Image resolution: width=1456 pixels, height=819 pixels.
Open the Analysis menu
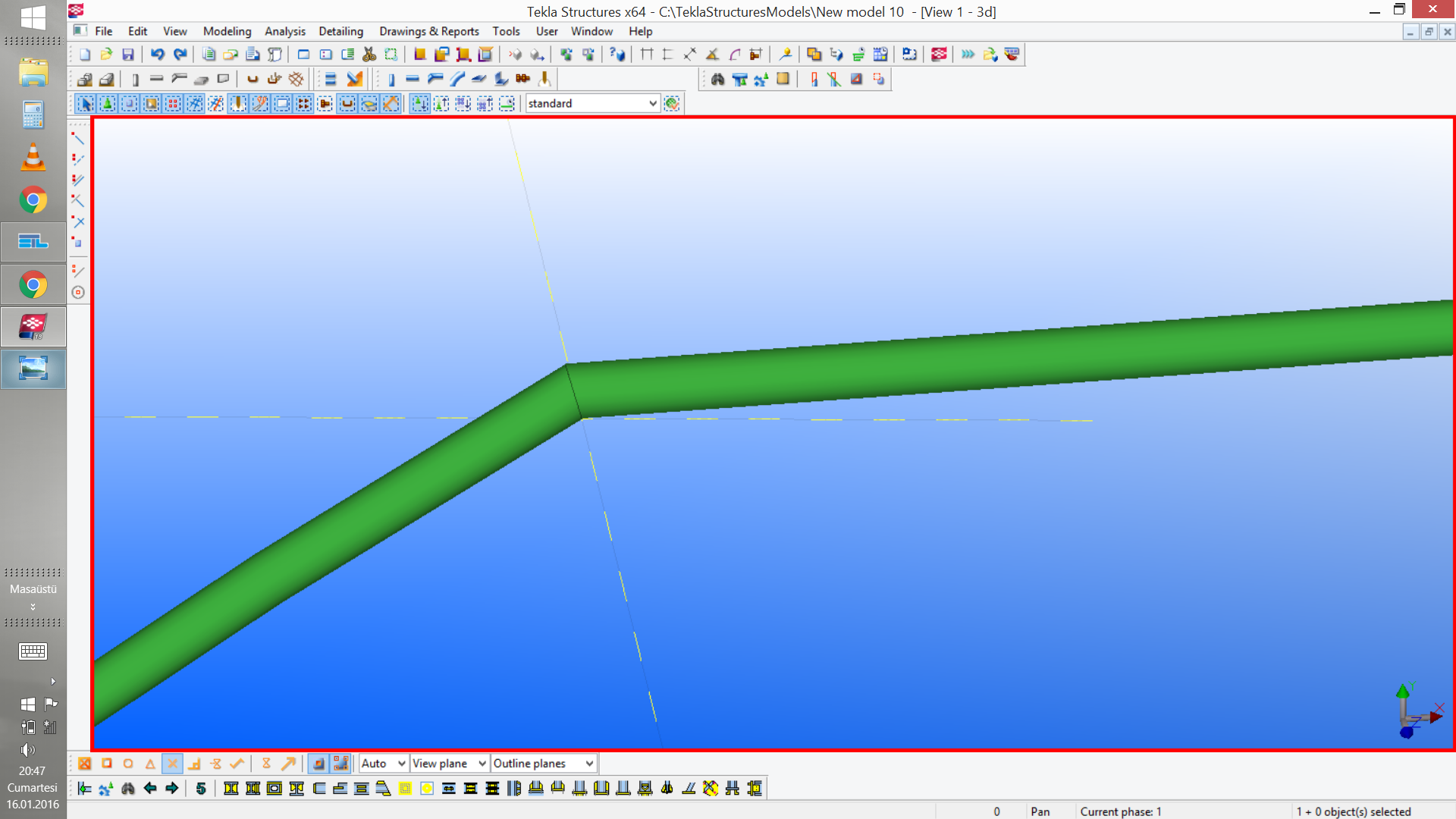tap(284, 31)
